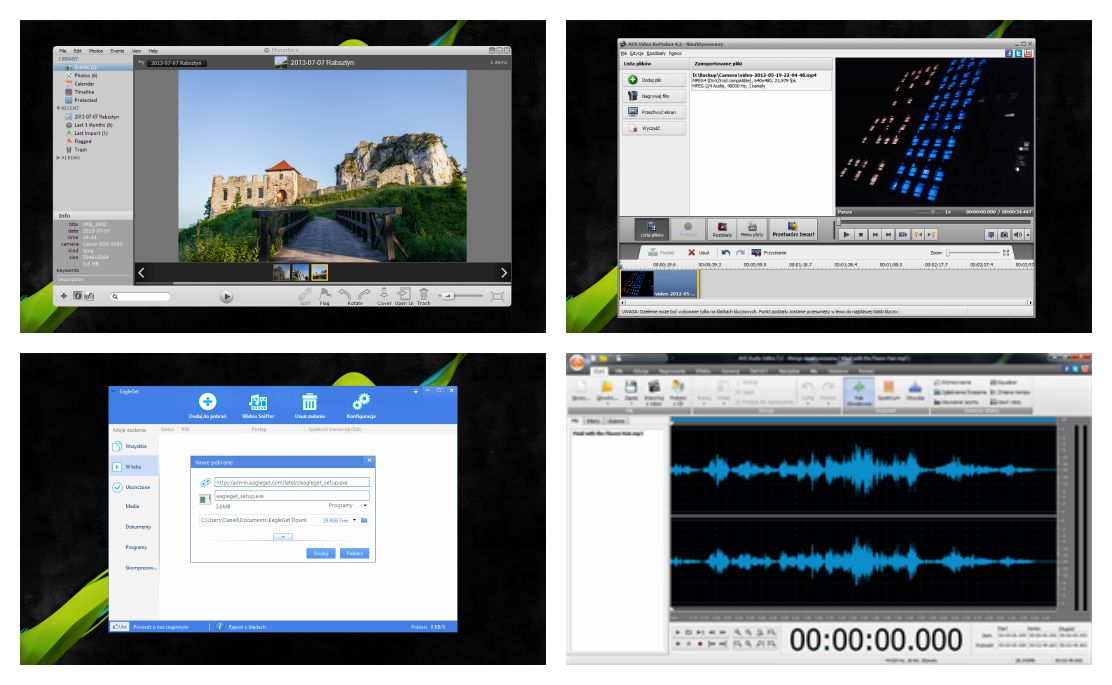Select Ukończone in the EagleGet sidebar

tap(131, 487)
